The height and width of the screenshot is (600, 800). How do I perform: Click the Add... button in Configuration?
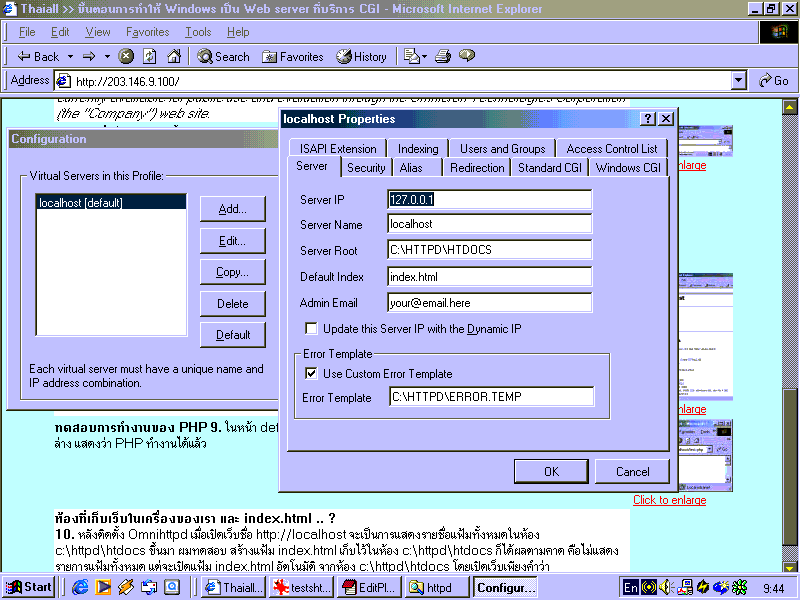(232, 208)
